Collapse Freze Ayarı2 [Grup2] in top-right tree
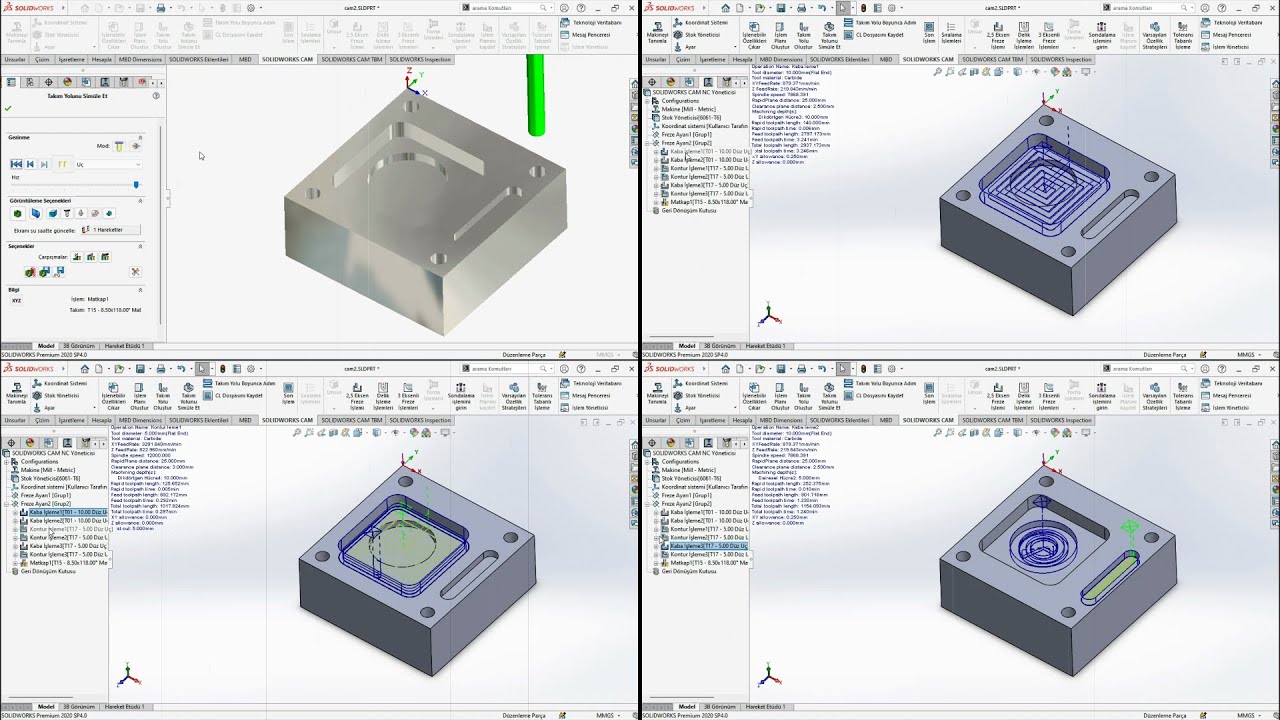This screenshot has height=720, width=1280. [649, 143]
